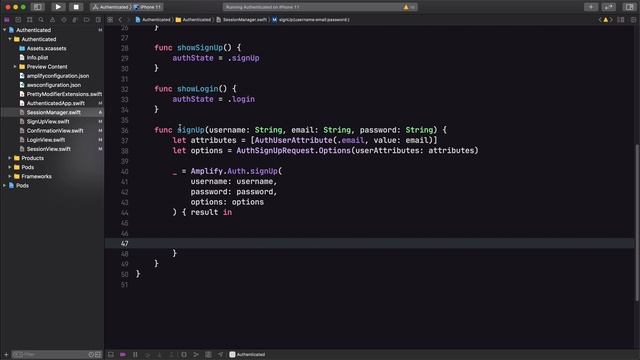640x360 pixels.
Task: Open the warning indicator in activity bar
Action: pyautogui.click(x=406, y=7)
